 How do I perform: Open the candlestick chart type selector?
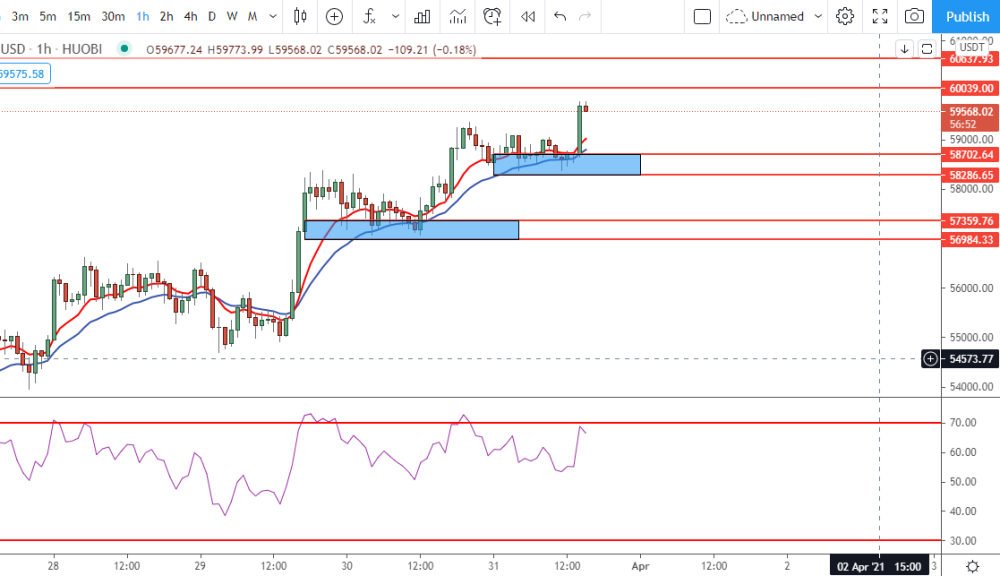click(300, 17)
